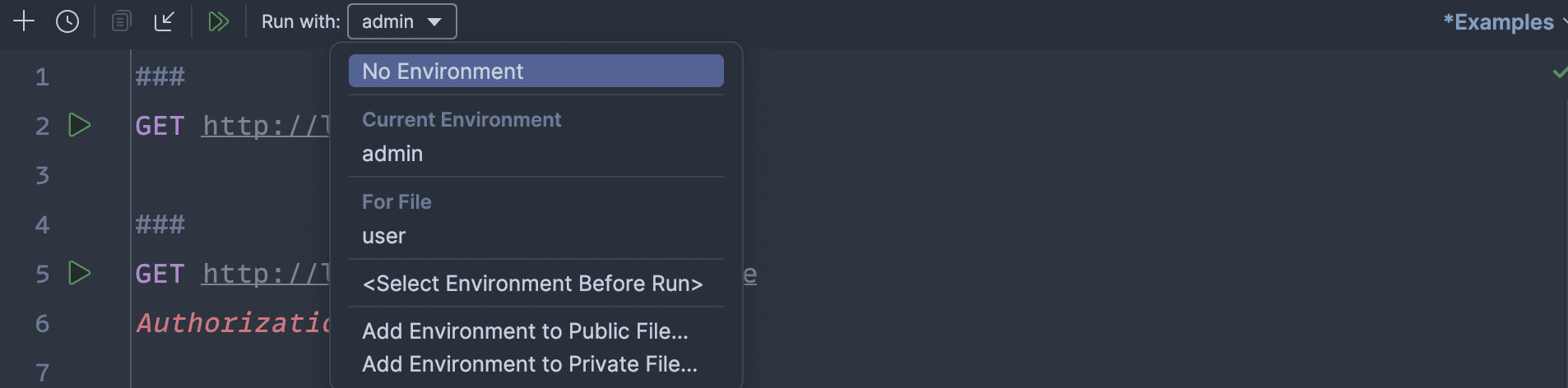The height and width of the screenshot is (388, 1568).
Task: Click the green checkmark inspection icon
Action: 1559,73
